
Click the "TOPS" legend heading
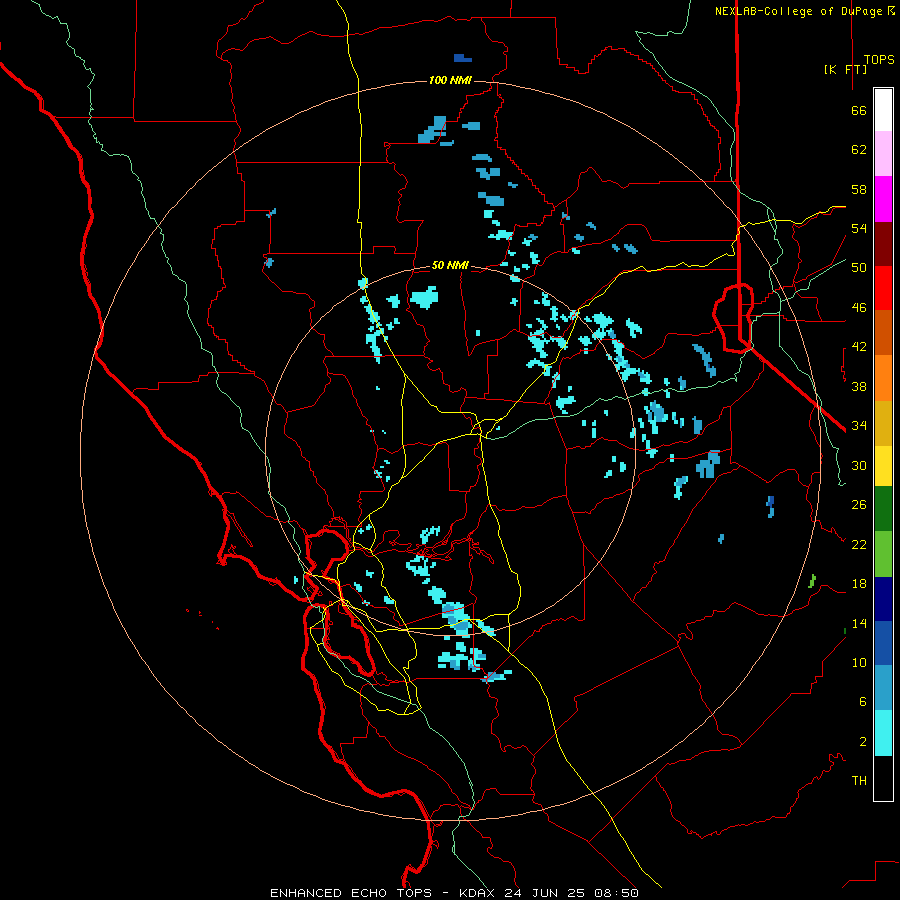[x=879, y=60]
